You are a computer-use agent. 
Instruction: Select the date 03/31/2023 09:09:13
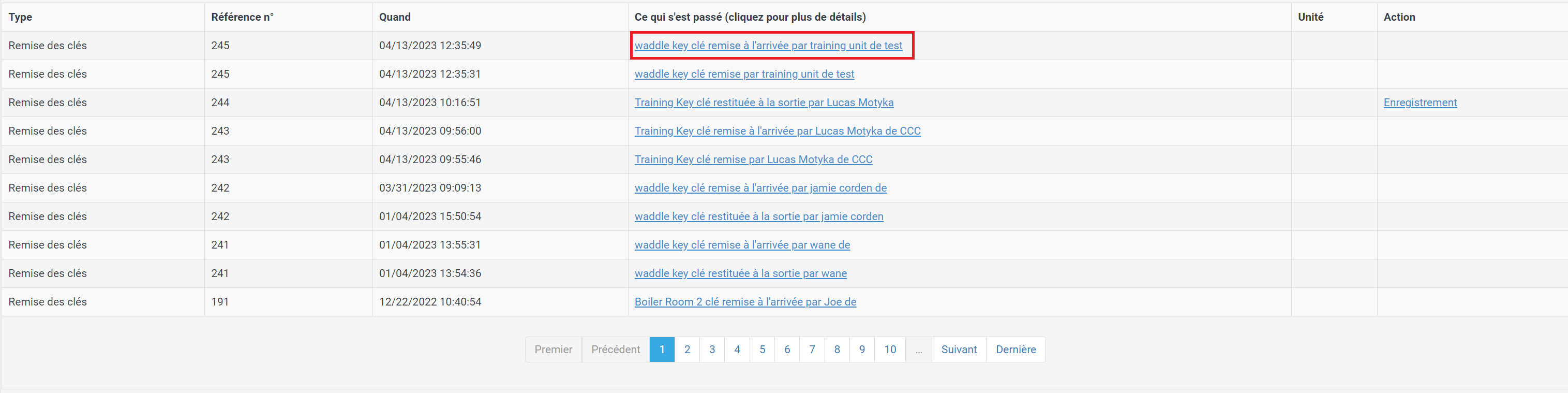pos(430,187)
